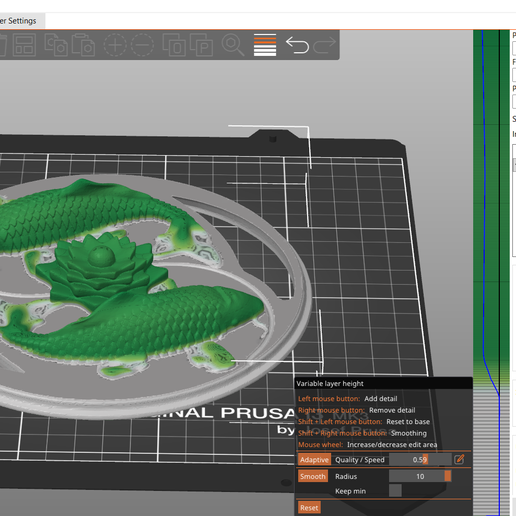Enable the Keep min checkbox
This screenshot has height=516, width=516.
(x=395, y=491)
